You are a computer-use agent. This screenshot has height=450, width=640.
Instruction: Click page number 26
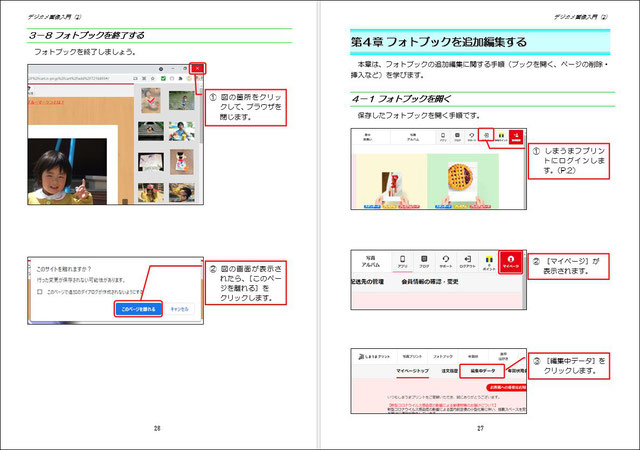point(157,428)
